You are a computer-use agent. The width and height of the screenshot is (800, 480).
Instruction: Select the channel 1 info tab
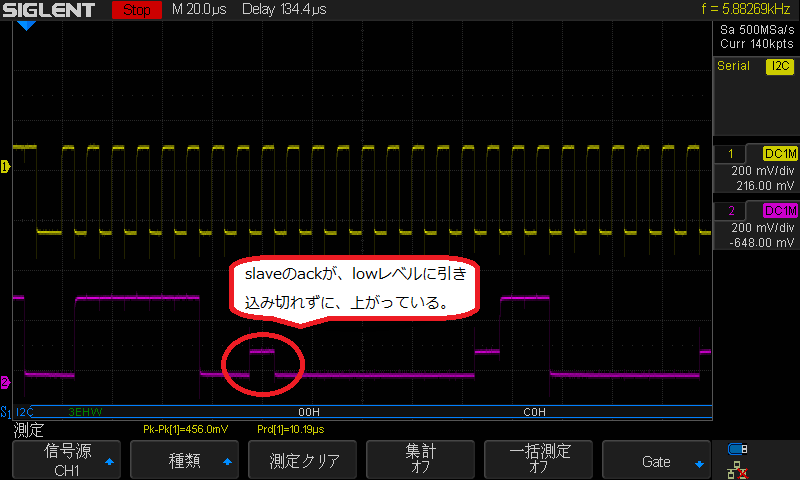click(x=730, y=154)
